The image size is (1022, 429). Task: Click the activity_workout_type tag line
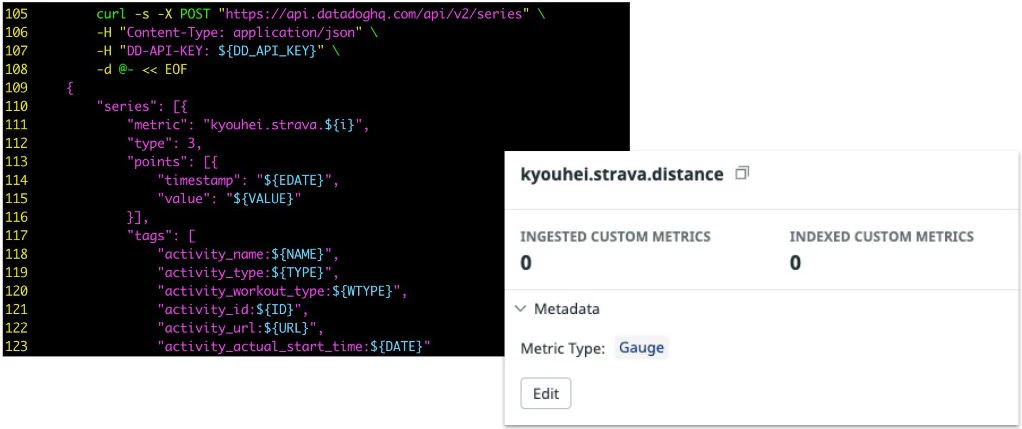pos(283,291)
